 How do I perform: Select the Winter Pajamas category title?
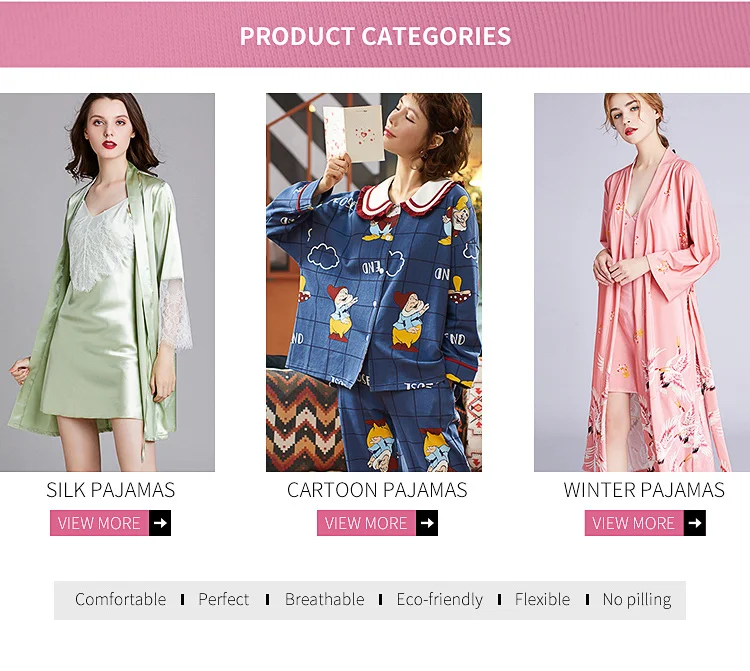point(644,490)
